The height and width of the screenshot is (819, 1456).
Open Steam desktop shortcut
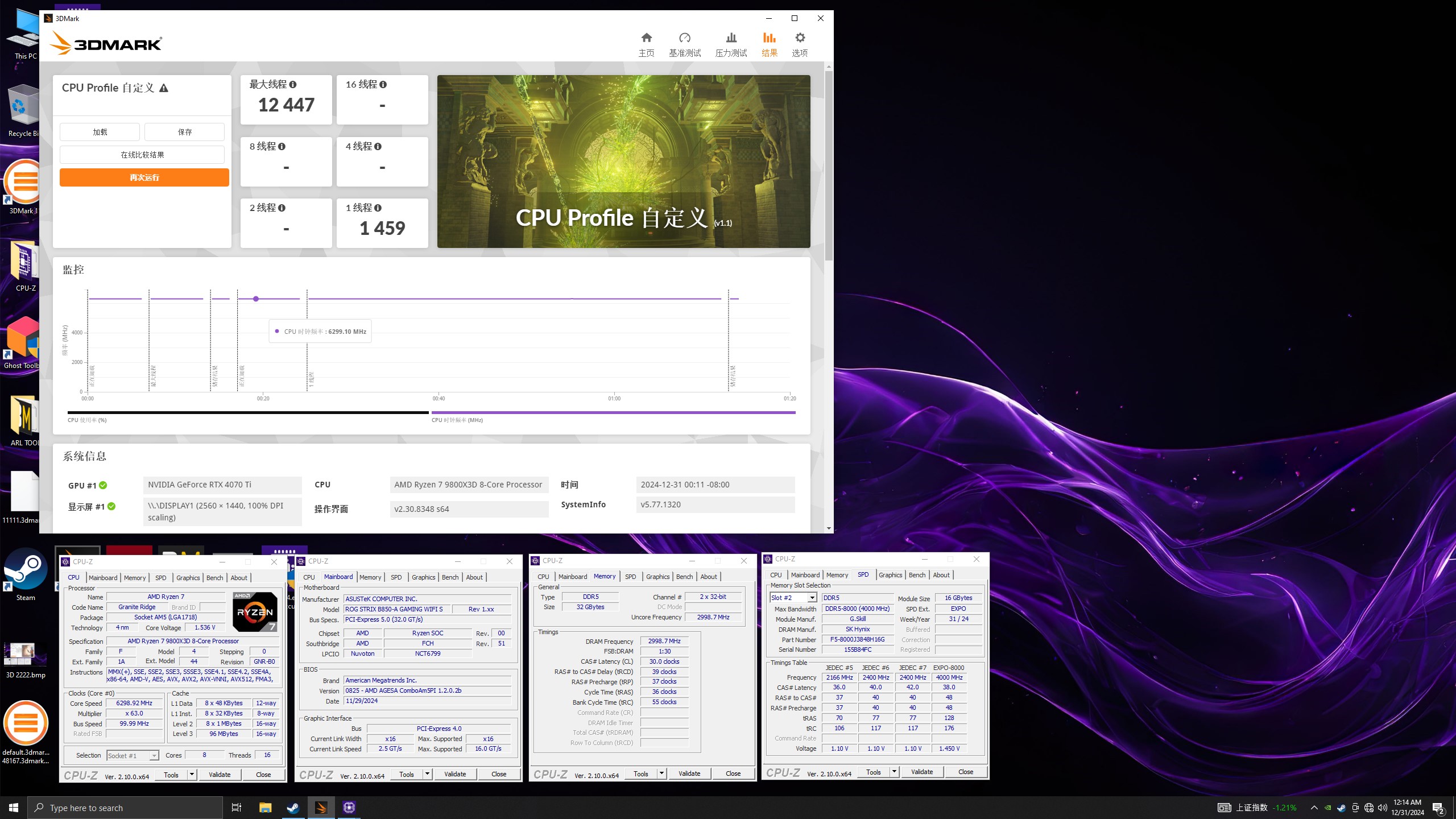(26, 574)
